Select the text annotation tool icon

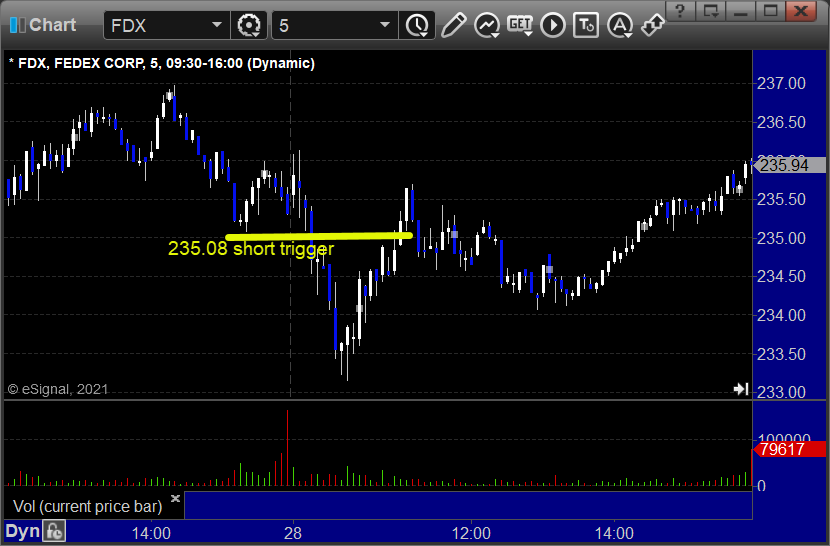point(586,25)
